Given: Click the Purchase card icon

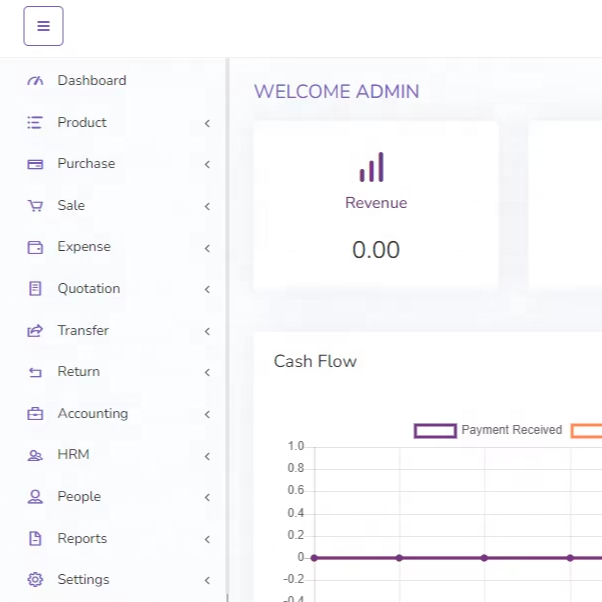Looking at the screenshot, I should point(35,164).
